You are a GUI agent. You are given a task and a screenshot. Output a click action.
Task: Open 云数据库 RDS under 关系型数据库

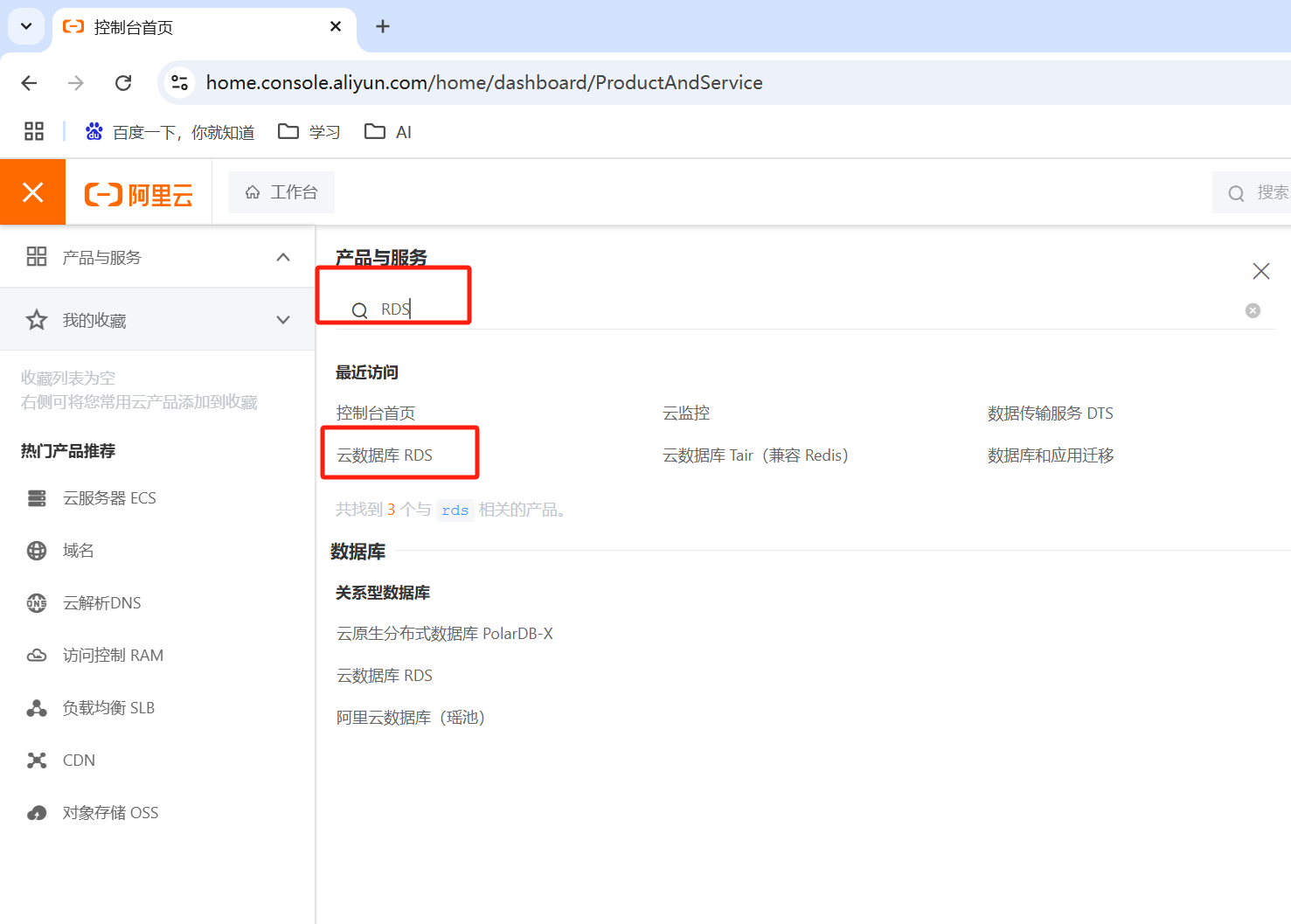tap(385, 676)
